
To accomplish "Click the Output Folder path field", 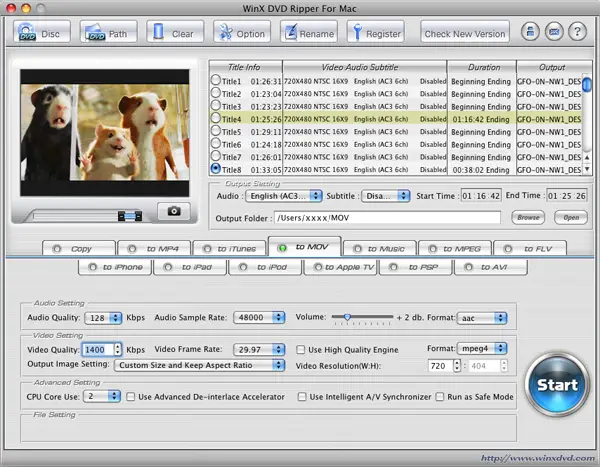I will click(x=387, y=218).
